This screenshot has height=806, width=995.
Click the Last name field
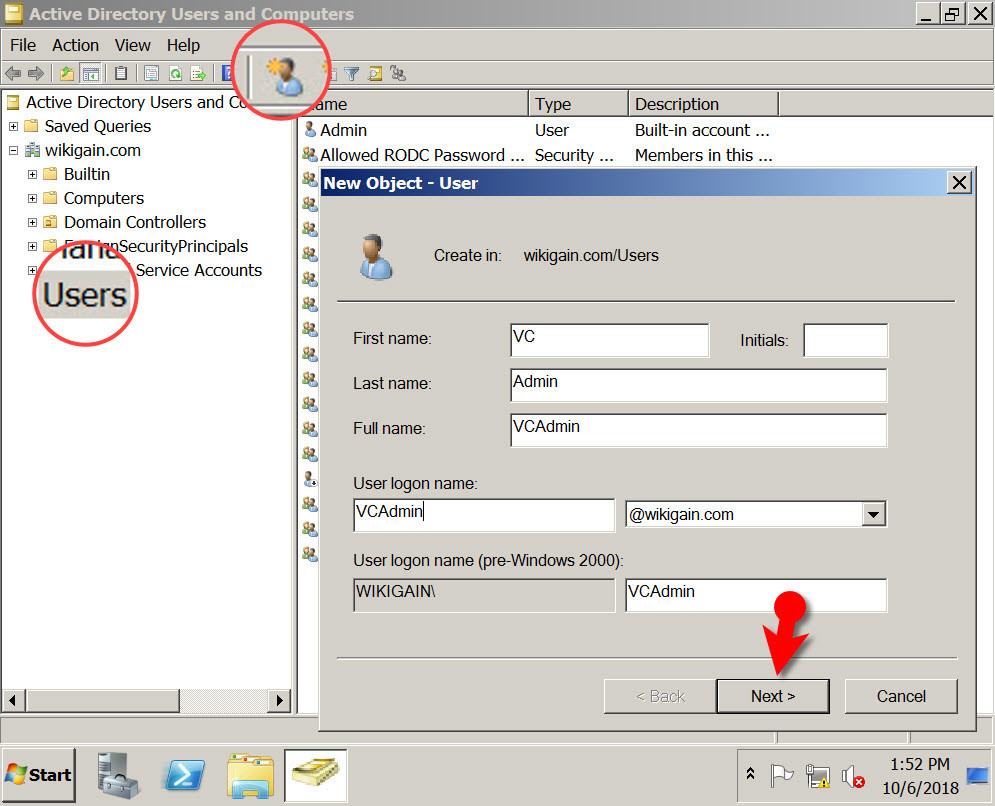[x=699, y=385]
